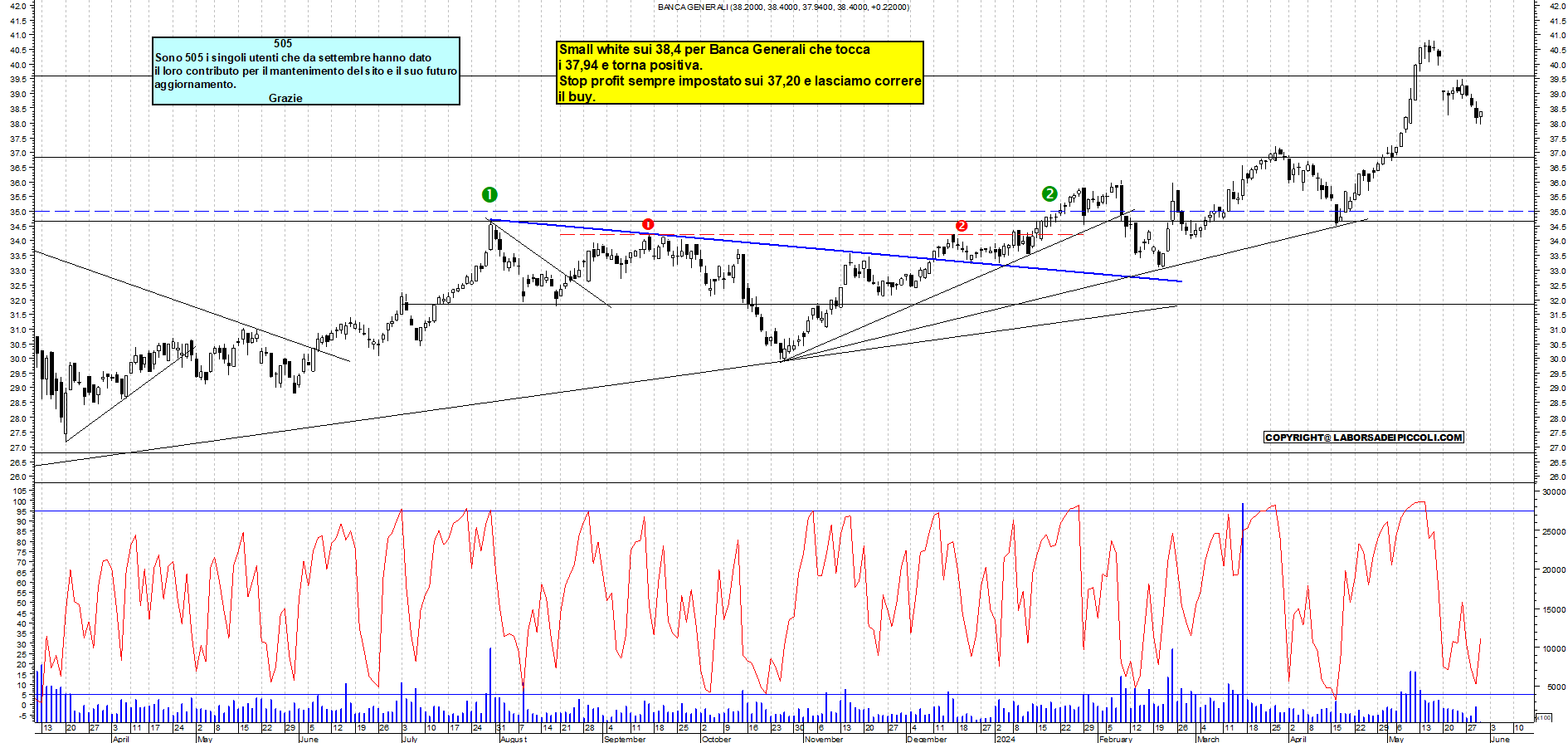Click the '20000' volume scale label
Screen dimensions: 1568x743
coord(1554,570)
